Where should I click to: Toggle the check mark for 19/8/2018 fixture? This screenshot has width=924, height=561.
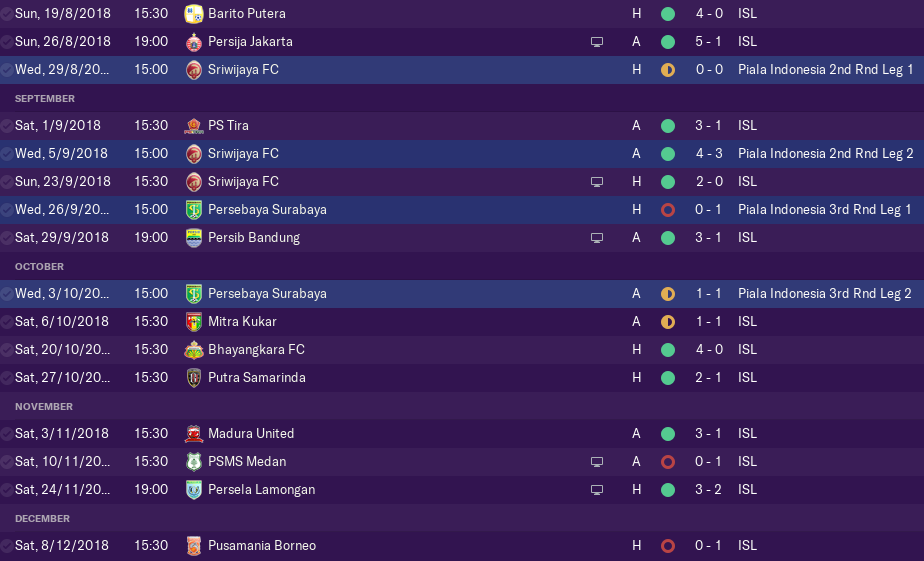pos(8,14)
